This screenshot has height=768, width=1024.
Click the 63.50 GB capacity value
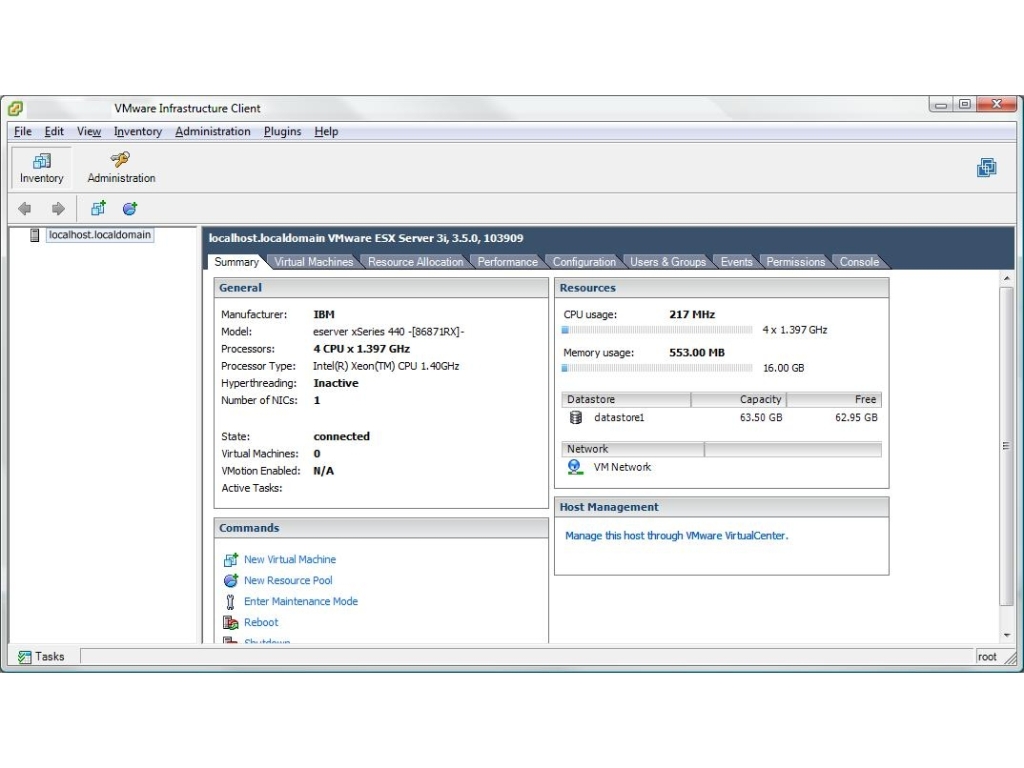[761, 417]
